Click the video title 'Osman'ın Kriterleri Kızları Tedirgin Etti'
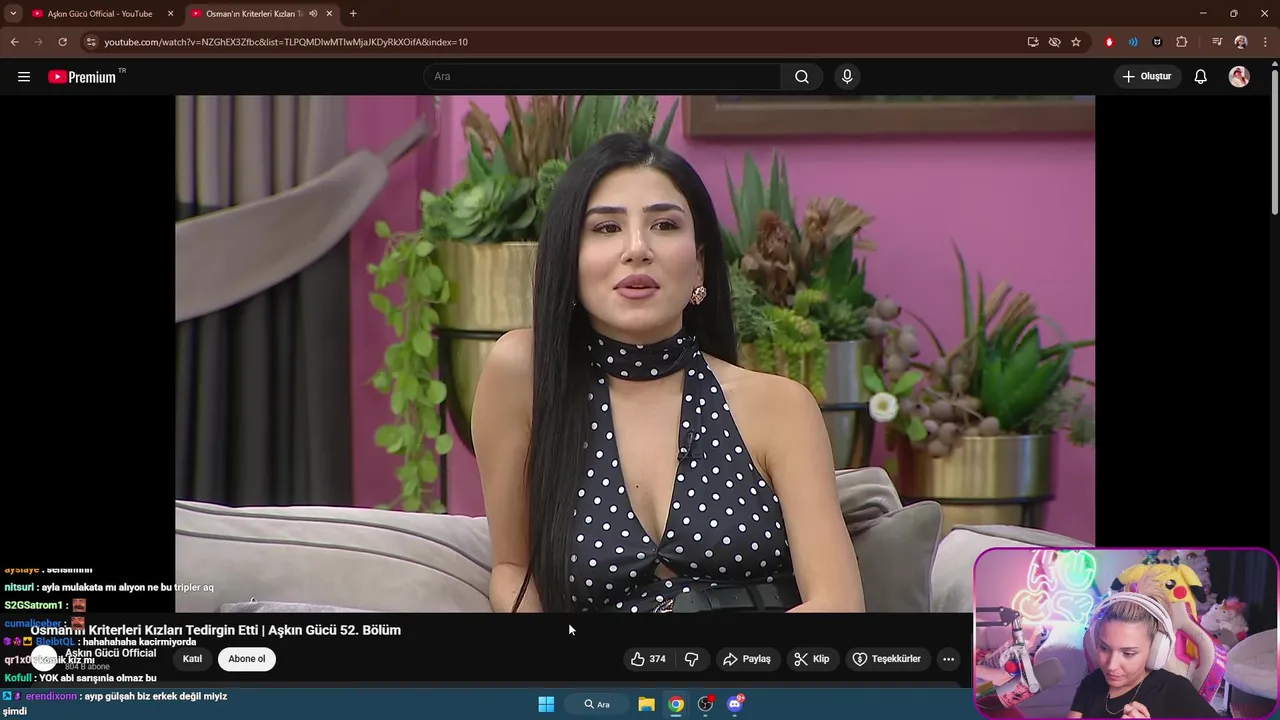Viewport: 1280px width, 720px height. 147,630
